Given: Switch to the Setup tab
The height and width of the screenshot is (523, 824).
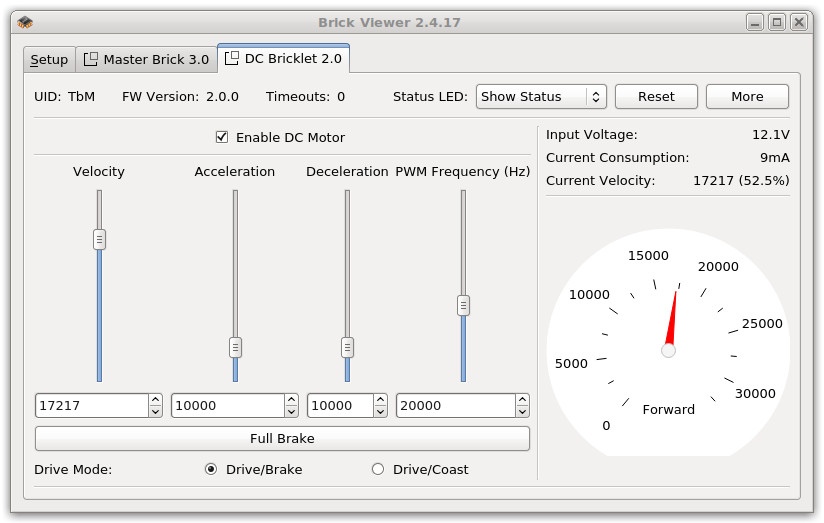Looking at the screenshot, I should tap(49, 59).
